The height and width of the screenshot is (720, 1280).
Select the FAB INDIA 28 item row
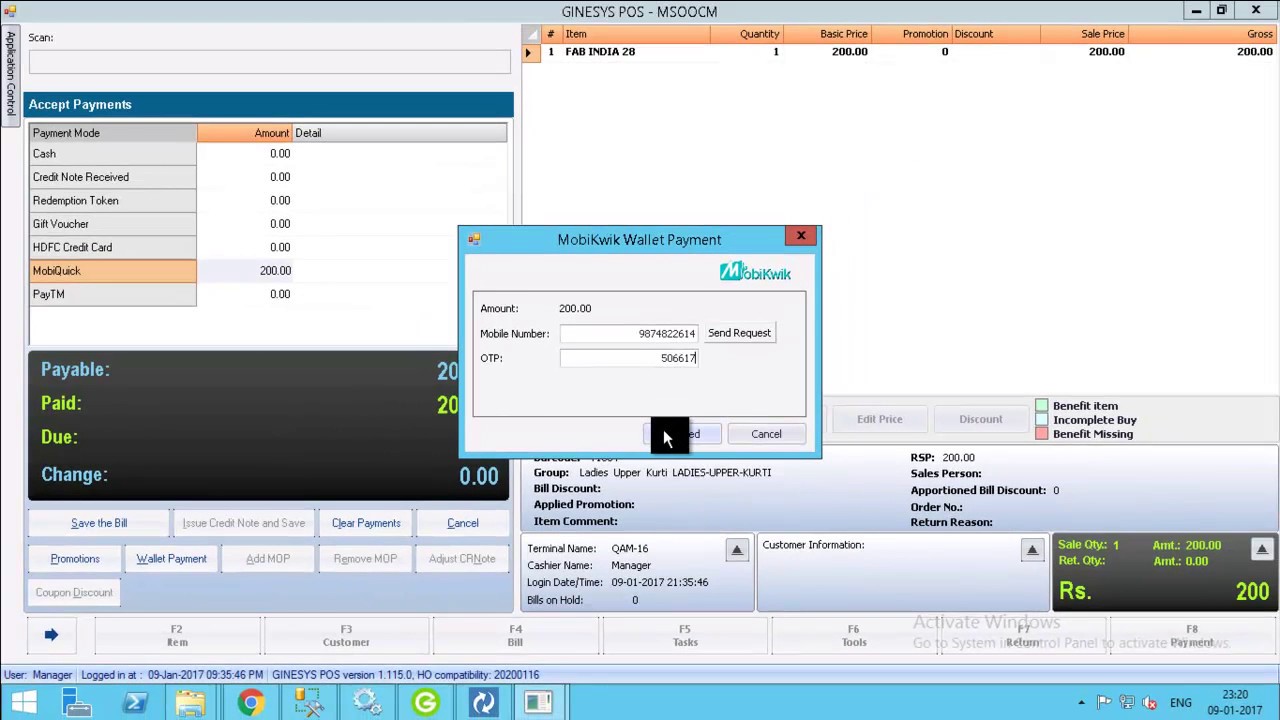pyautogui.click(x=900, y=52)
